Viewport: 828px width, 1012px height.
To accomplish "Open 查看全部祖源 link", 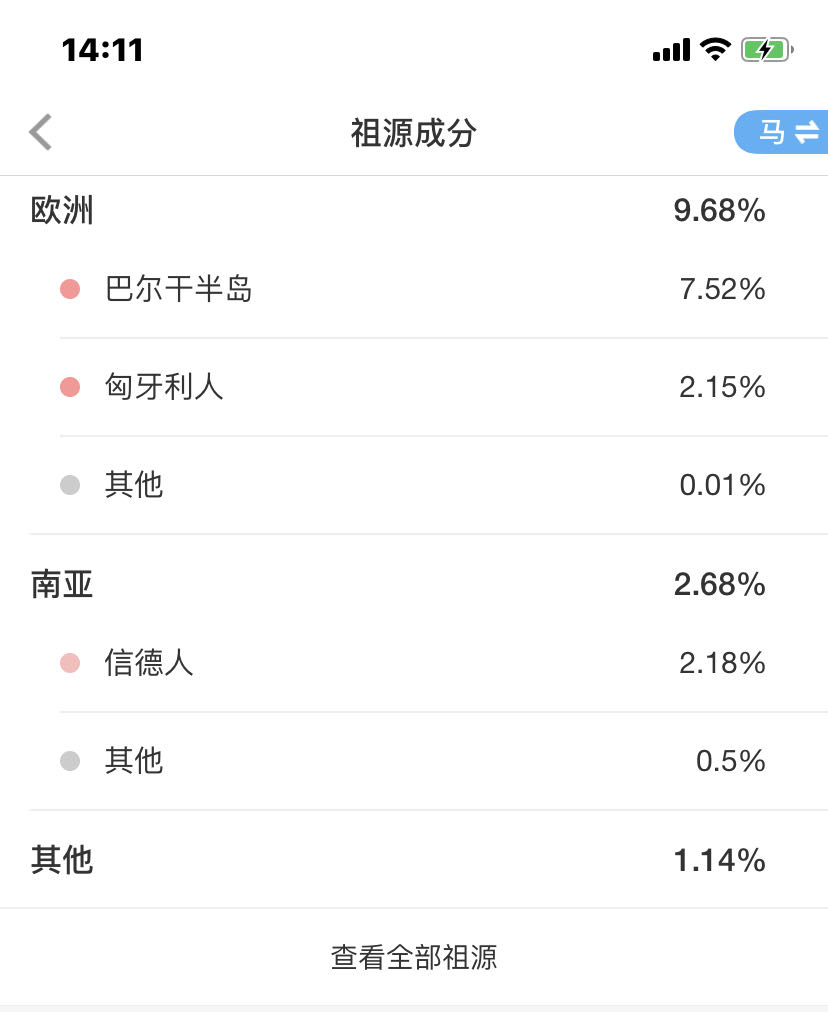I will pos(414,957).
